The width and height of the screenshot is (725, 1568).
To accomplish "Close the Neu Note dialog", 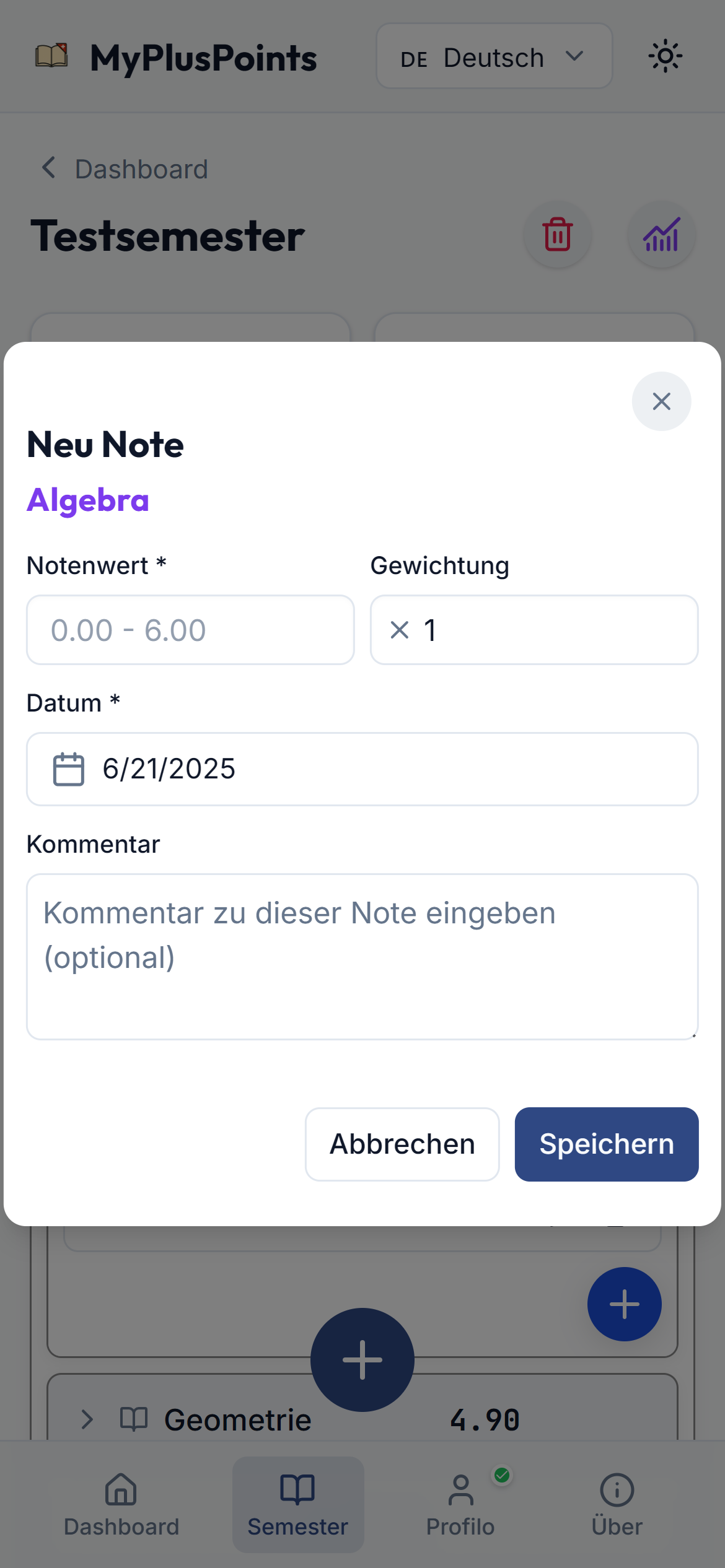I will tap(661, 401).
